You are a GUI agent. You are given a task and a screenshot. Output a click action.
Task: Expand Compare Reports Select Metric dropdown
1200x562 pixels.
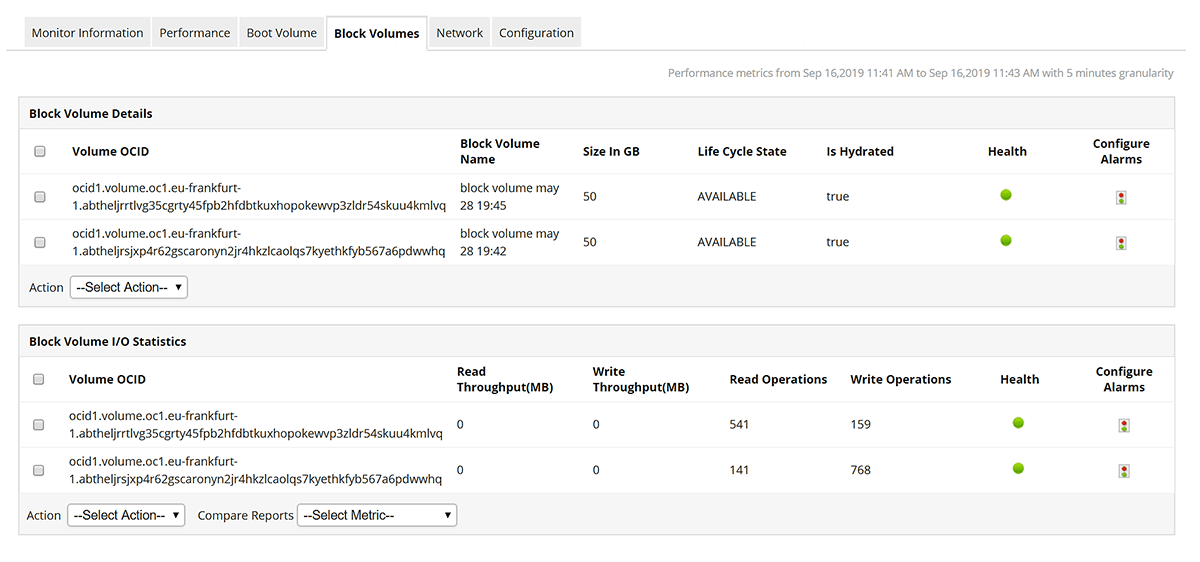tap(377, 516)
